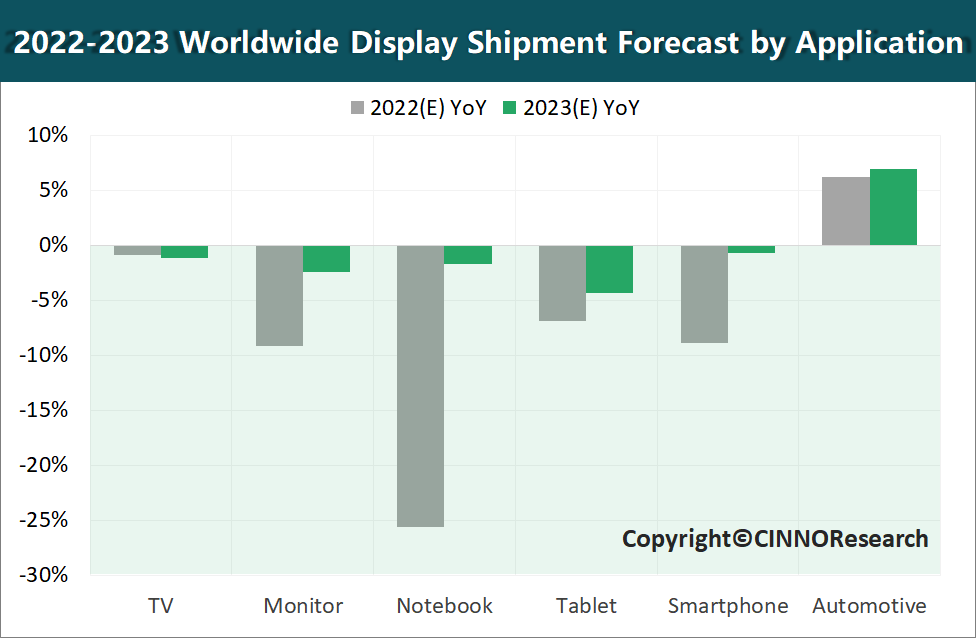Click the Tablet 2022 gray bar

[562, 283]
